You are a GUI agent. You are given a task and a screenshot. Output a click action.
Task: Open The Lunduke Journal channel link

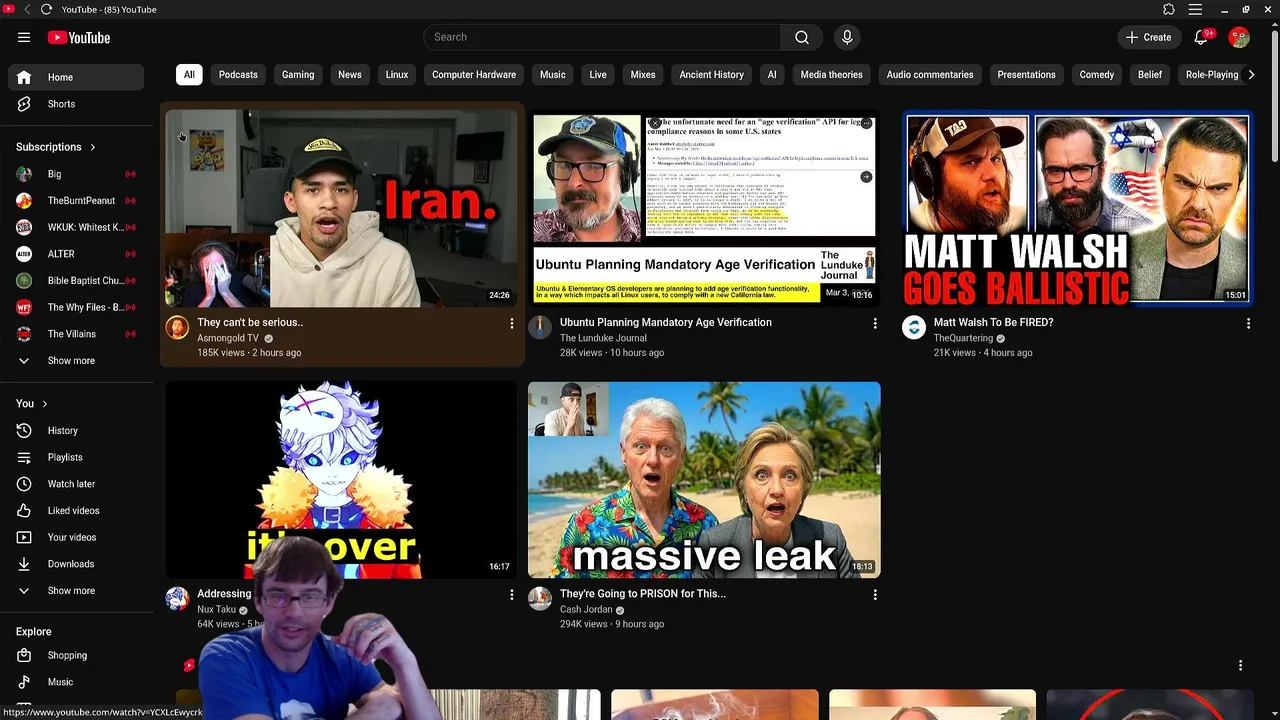click(x=603, y=338)
